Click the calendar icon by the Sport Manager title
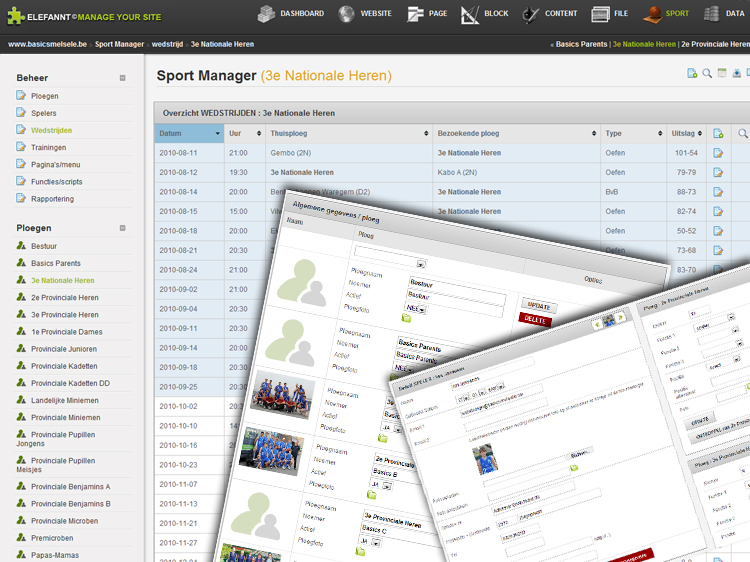Screen dimensions: 750x562 [722, 73]
